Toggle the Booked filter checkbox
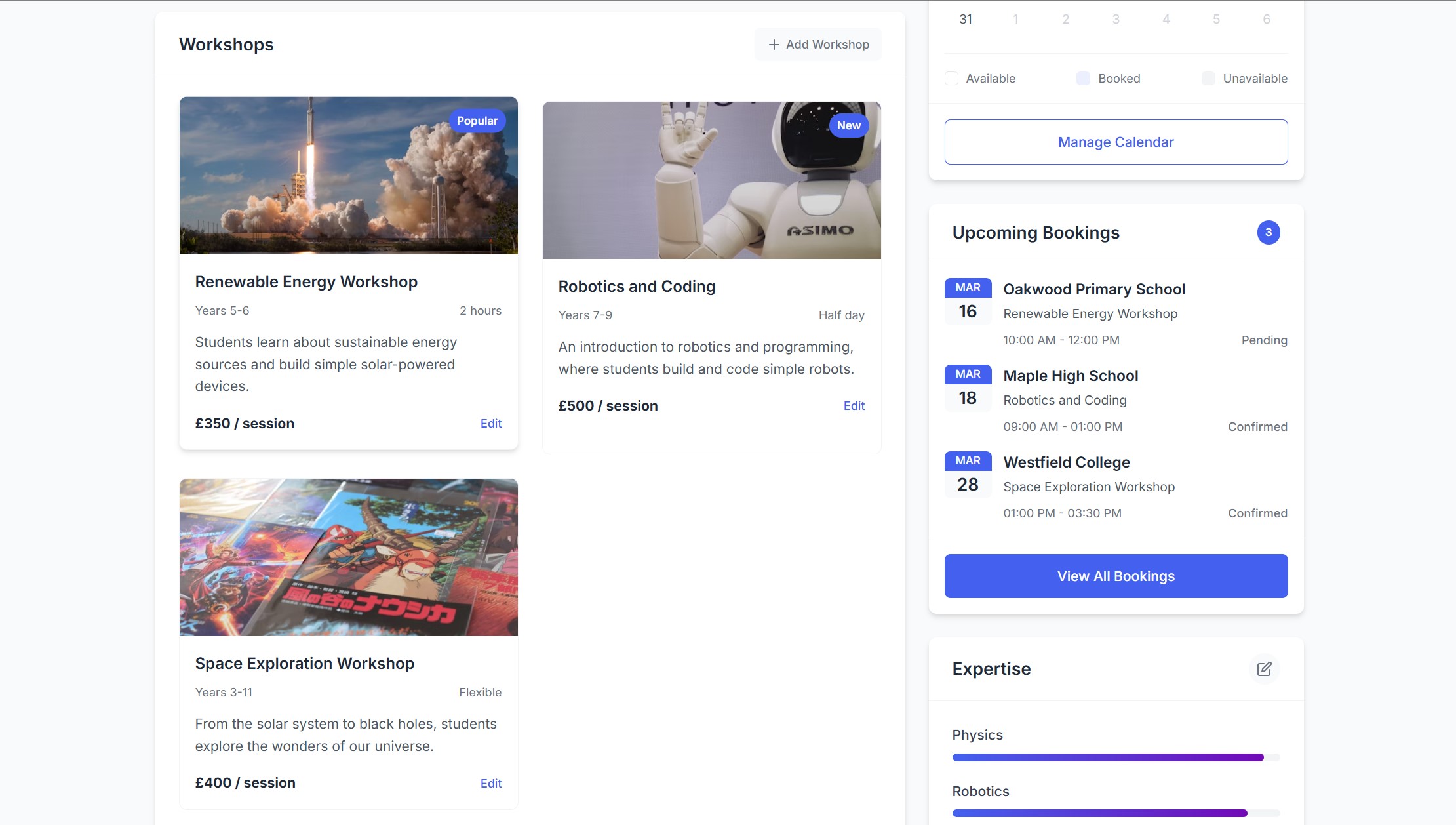The image size is (1456, 825). (x=1082, y=78)
